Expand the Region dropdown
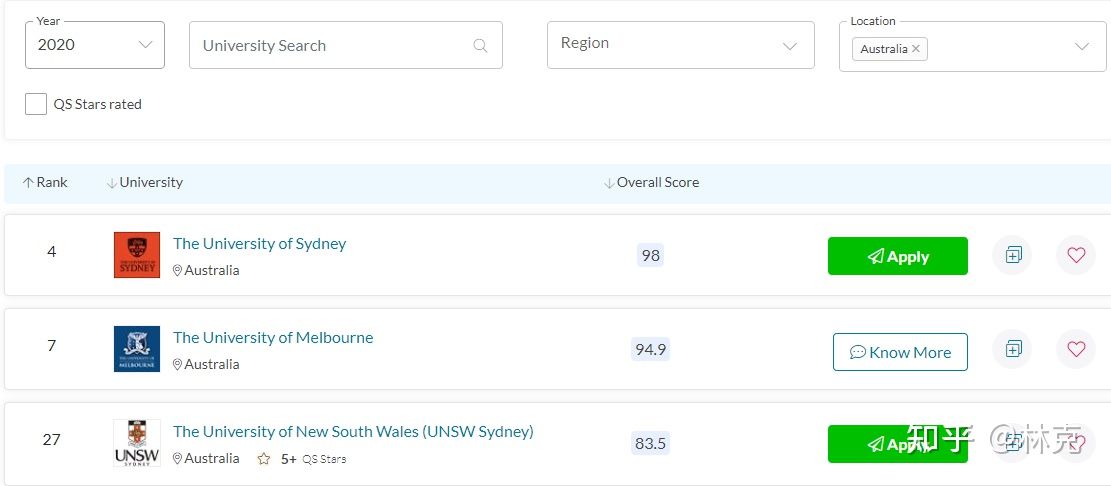 [x=681, y=45]
